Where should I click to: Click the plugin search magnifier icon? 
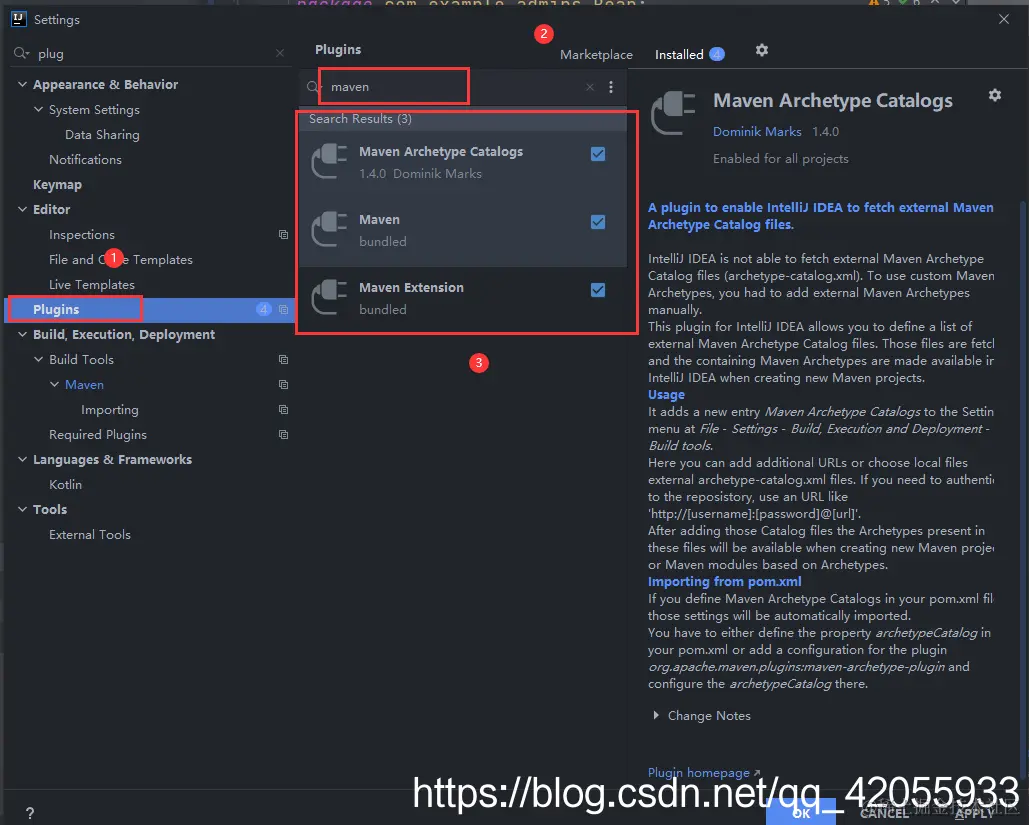(x=313, y=87)
